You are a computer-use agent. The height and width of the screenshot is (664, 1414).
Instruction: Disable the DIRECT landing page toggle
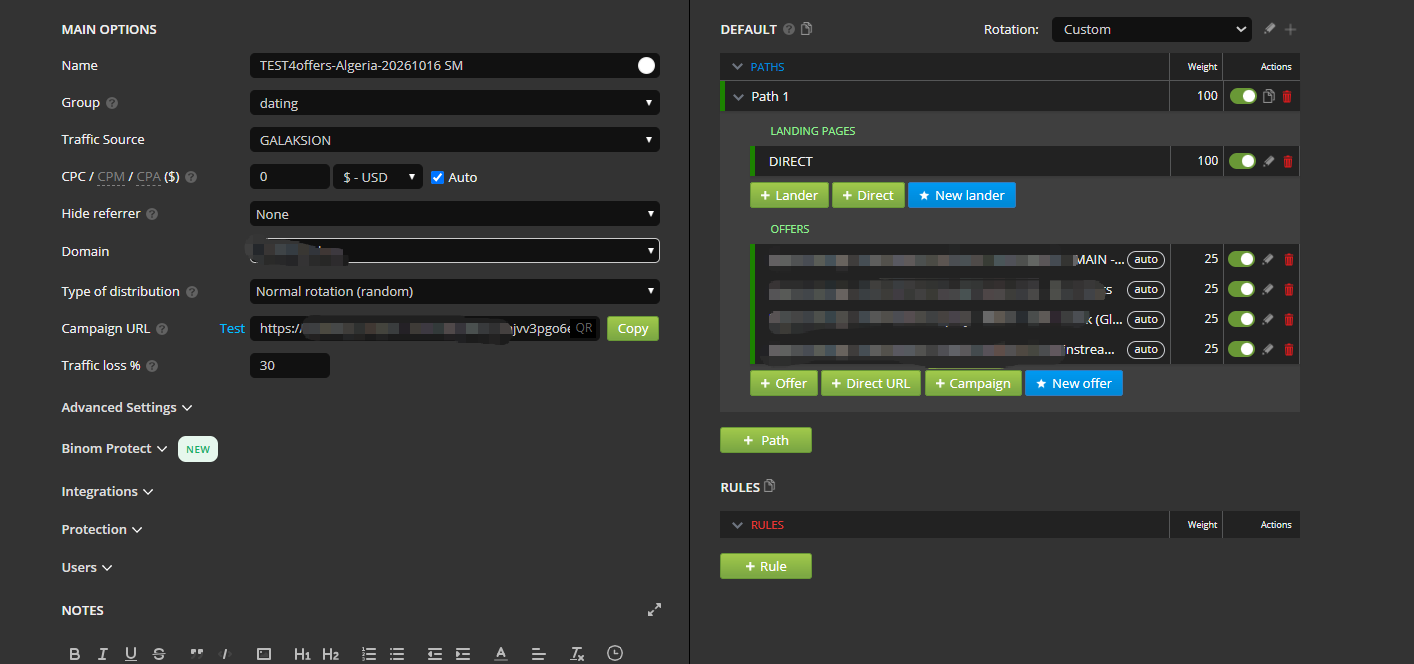tap(1242, 161)
